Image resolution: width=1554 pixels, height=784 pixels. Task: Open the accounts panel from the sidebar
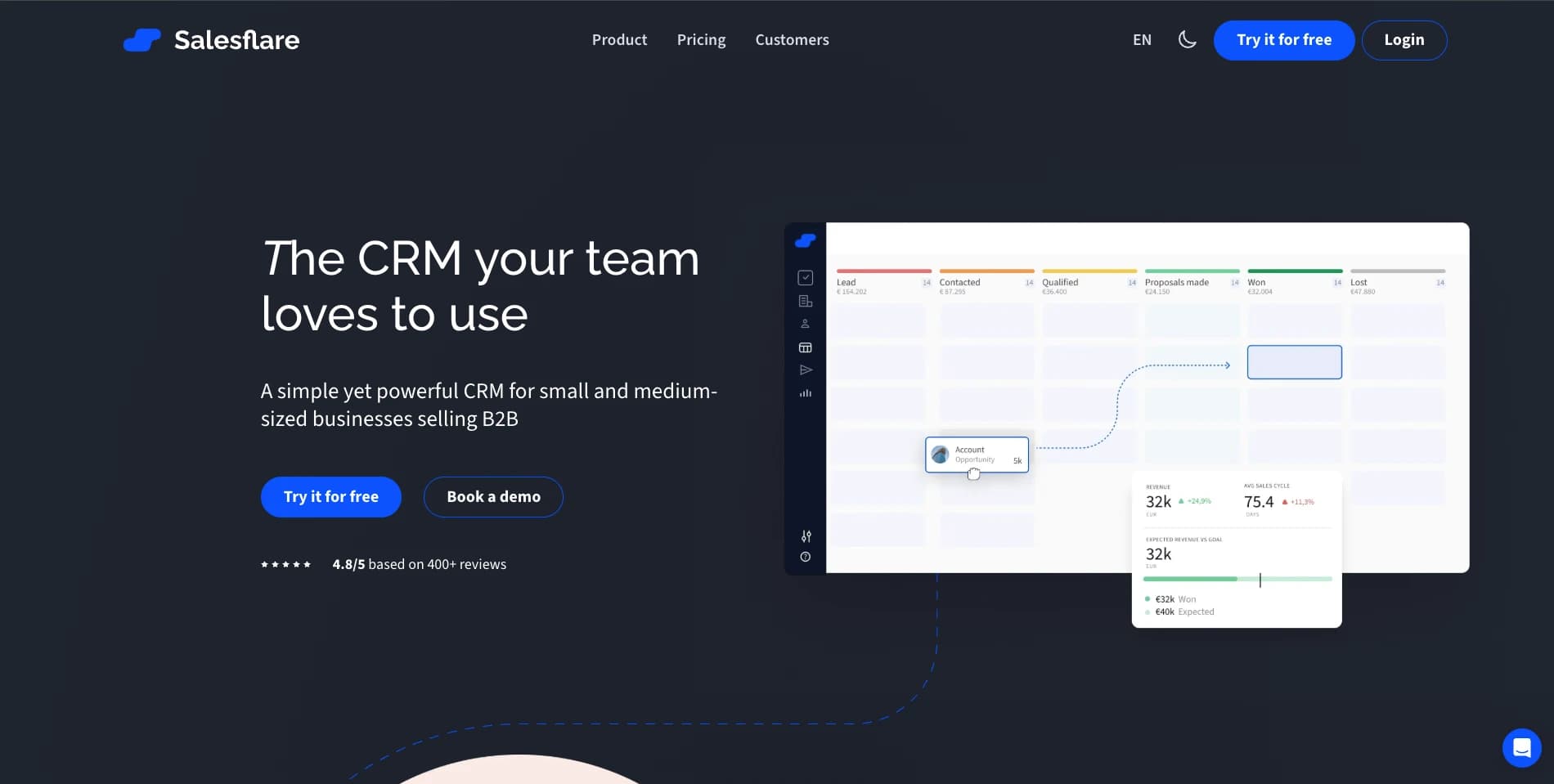[806, 300]
